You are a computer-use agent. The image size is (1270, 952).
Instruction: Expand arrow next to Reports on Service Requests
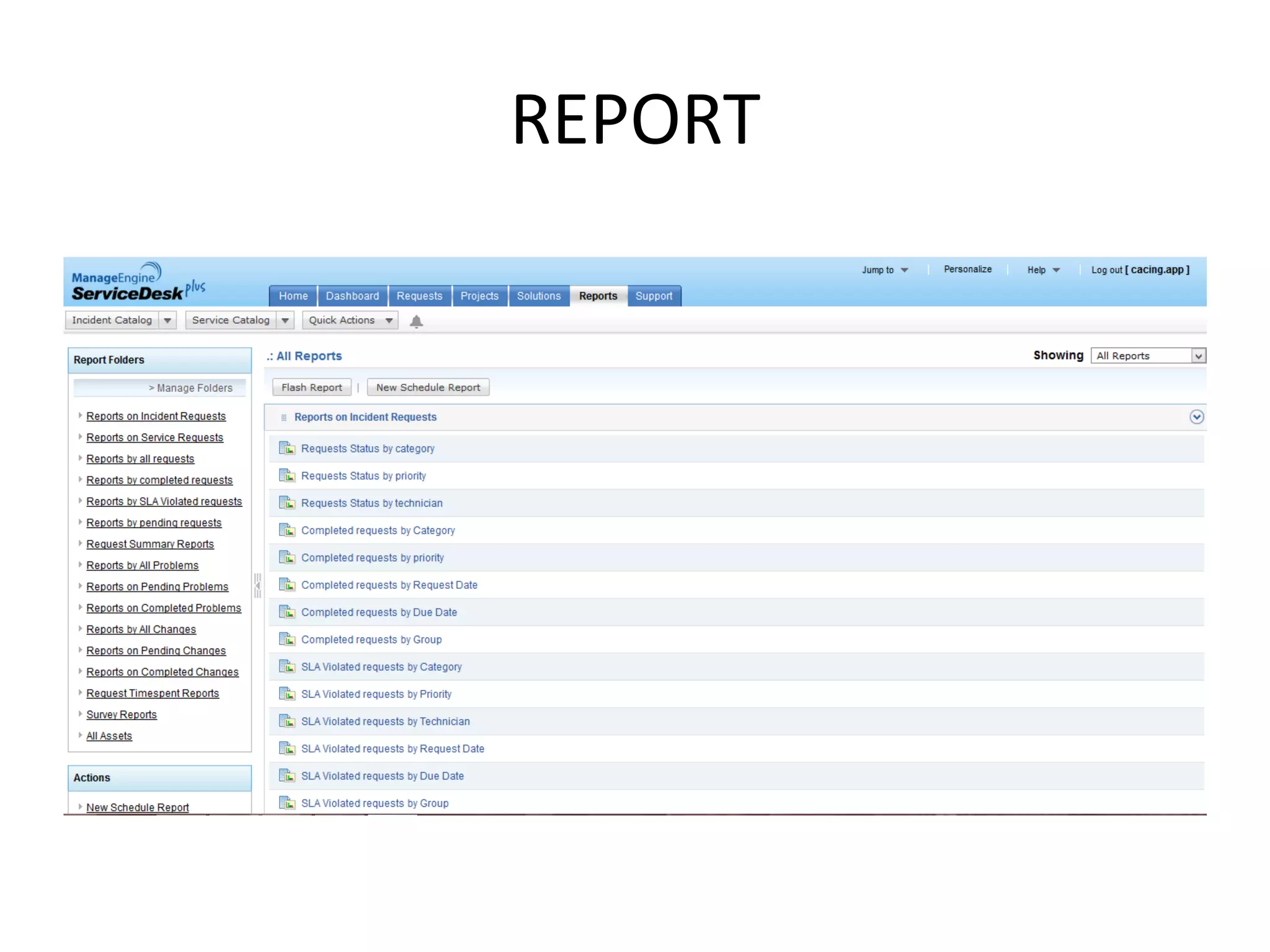tap(80, 437)
